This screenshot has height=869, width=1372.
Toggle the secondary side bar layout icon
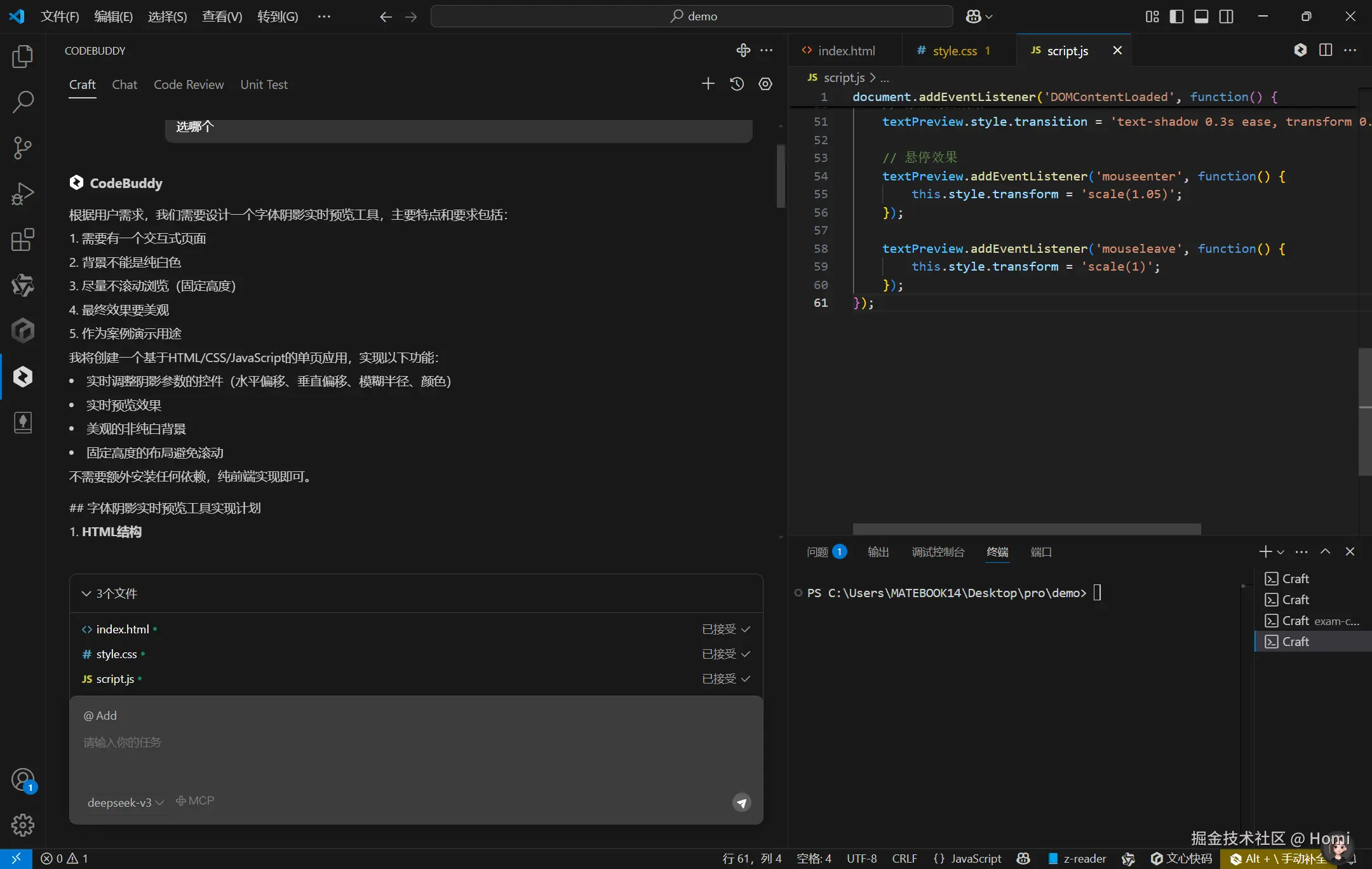1227,17
